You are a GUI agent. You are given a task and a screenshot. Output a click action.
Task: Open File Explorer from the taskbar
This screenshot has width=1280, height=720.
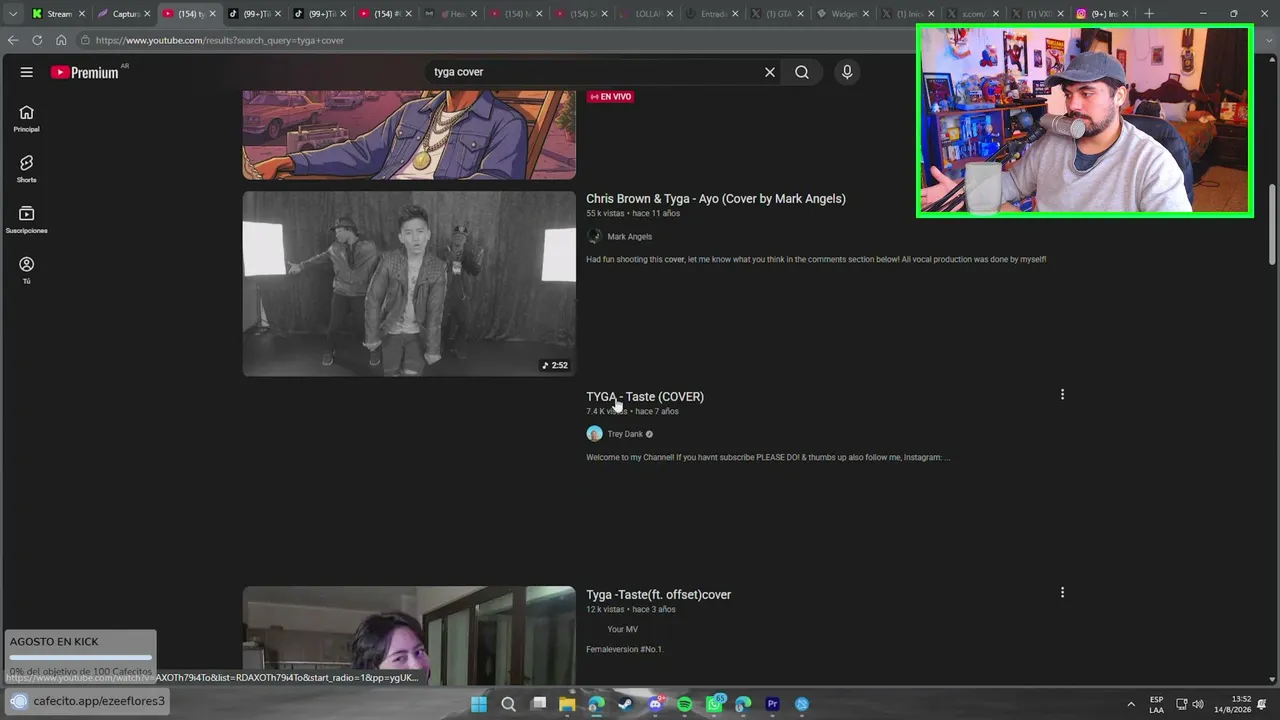[x=567, y=704]
